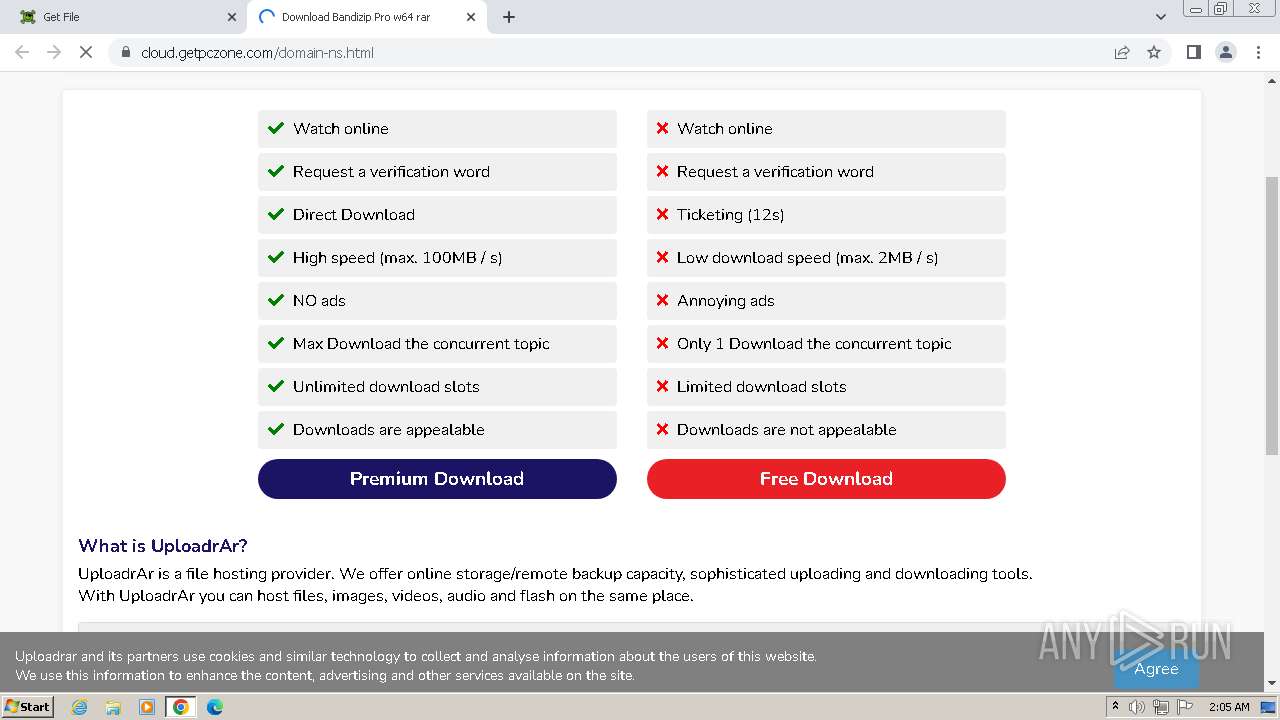Click the address bar URL
This screenshot has width=1280, height=720.
257,52
